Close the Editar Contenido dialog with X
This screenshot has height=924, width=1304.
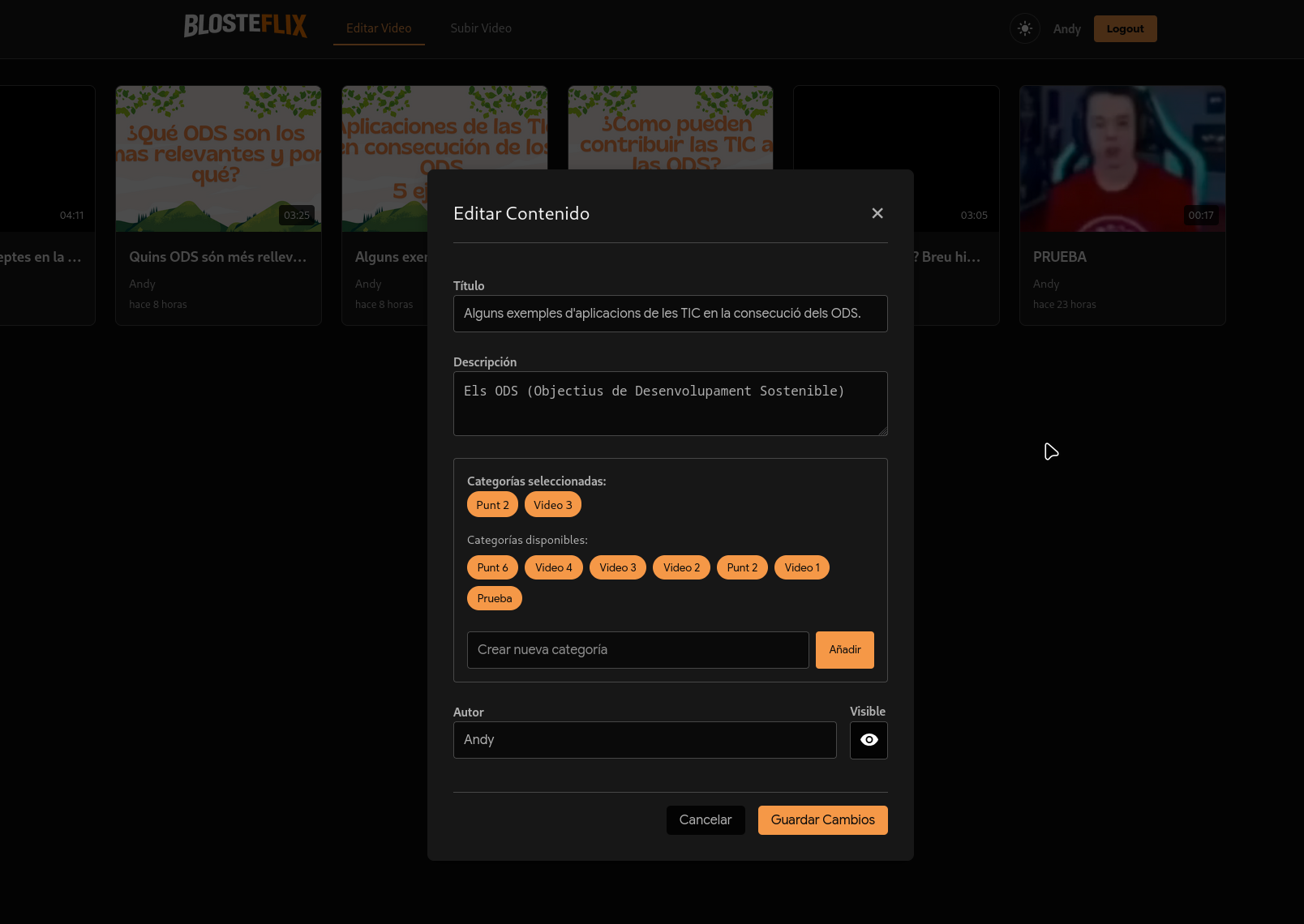(877, 213)
